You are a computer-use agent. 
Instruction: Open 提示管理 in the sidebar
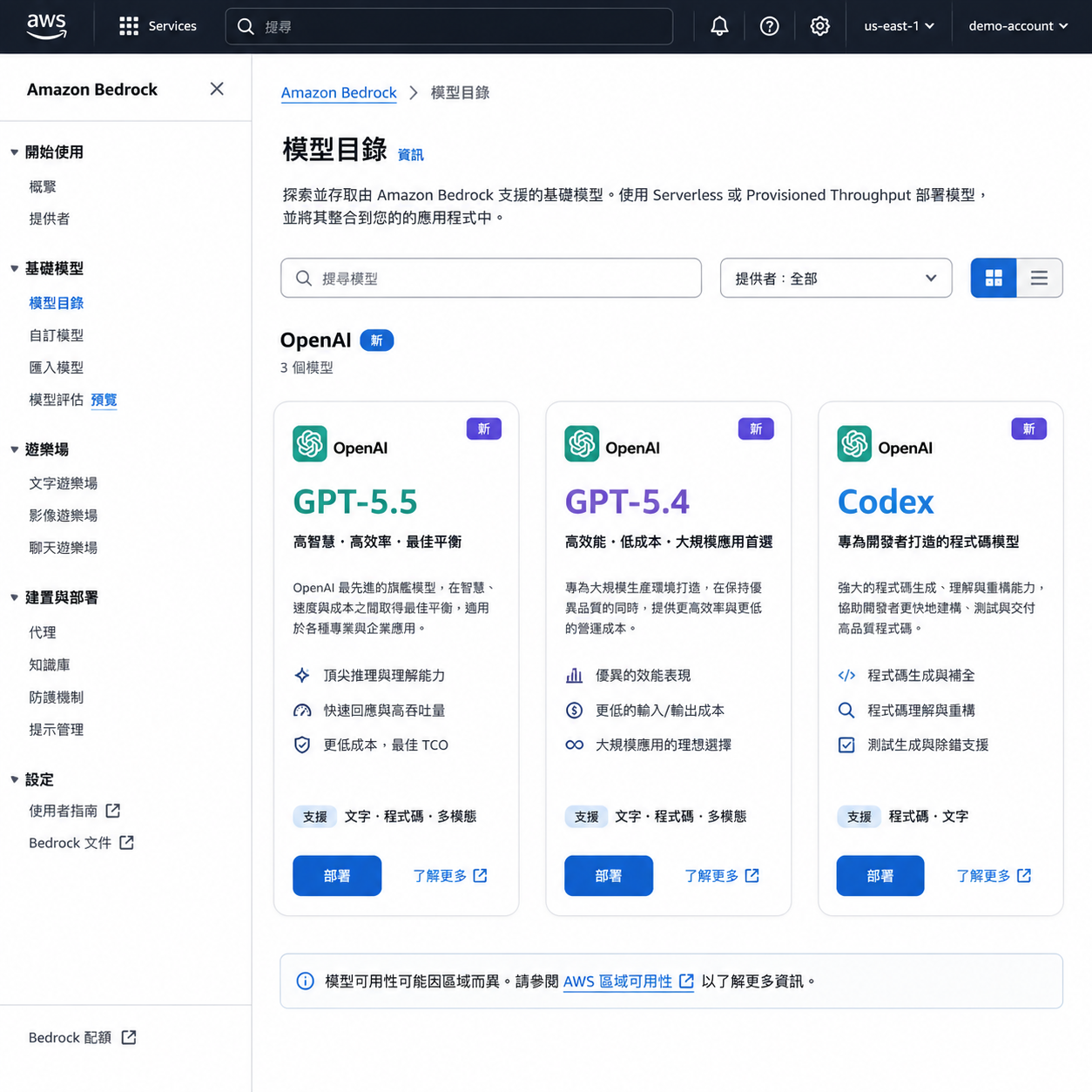click(57, 730)
